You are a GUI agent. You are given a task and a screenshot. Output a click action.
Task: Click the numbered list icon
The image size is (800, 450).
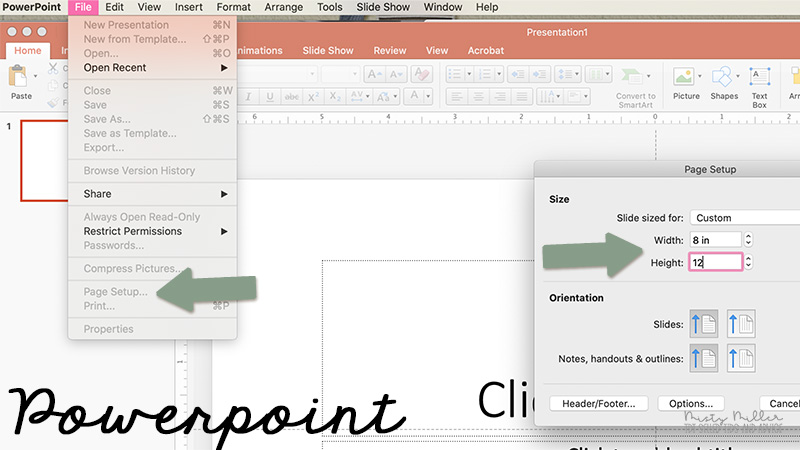[484, 74]
